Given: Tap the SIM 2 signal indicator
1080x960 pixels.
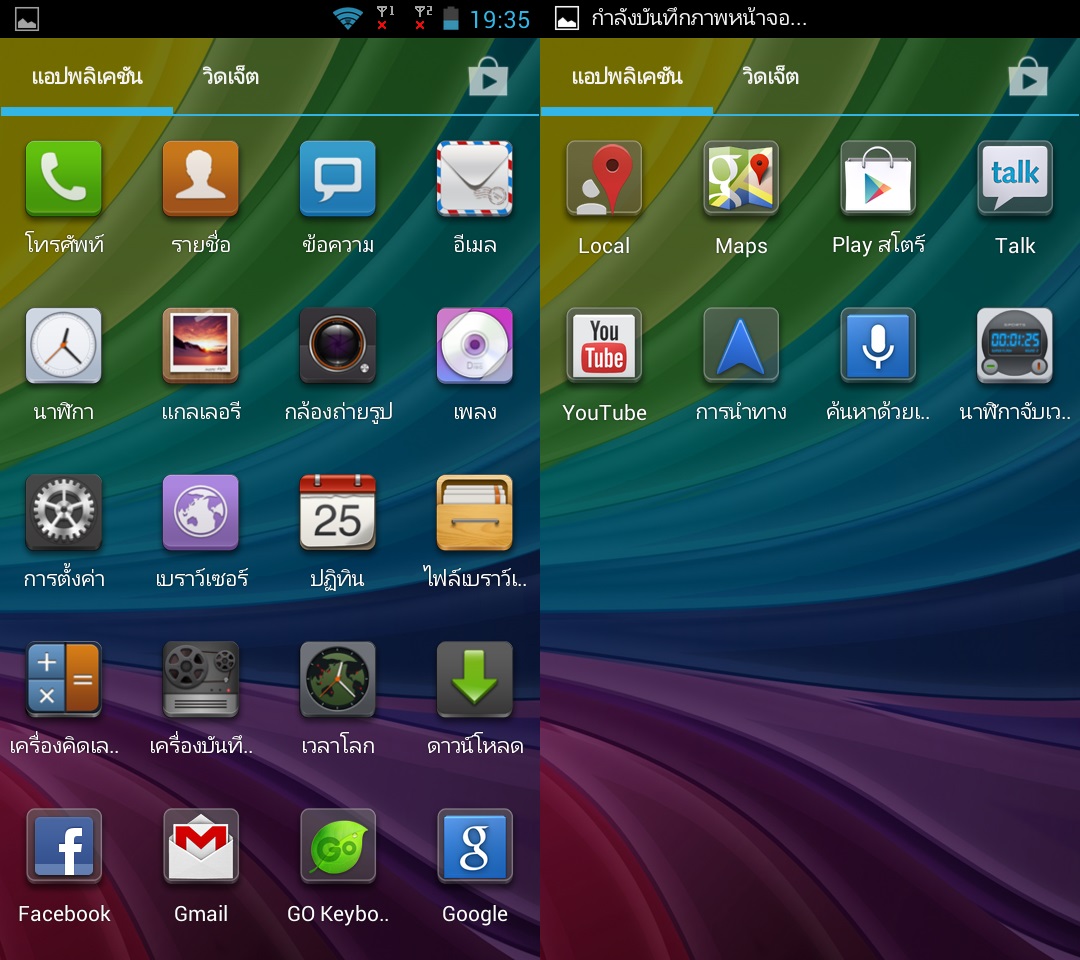Looking at the screenshot, I should coord(423,18).
